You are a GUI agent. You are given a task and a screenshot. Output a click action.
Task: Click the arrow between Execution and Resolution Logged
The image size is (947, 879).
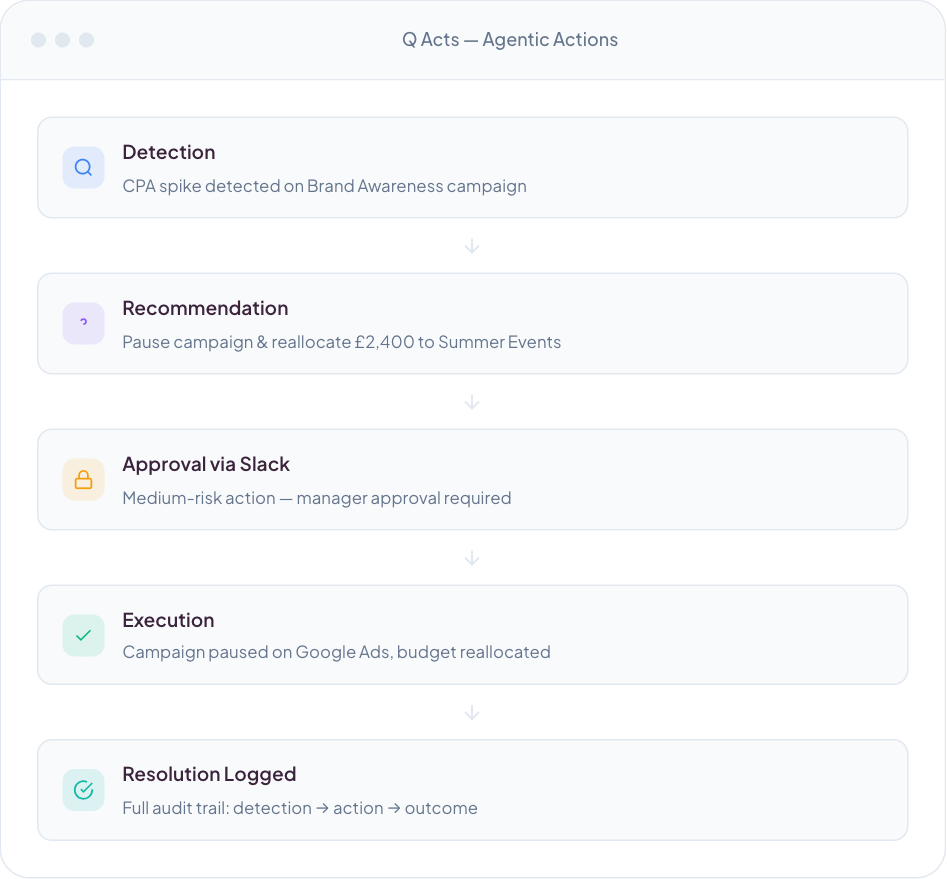pos(472,713)
